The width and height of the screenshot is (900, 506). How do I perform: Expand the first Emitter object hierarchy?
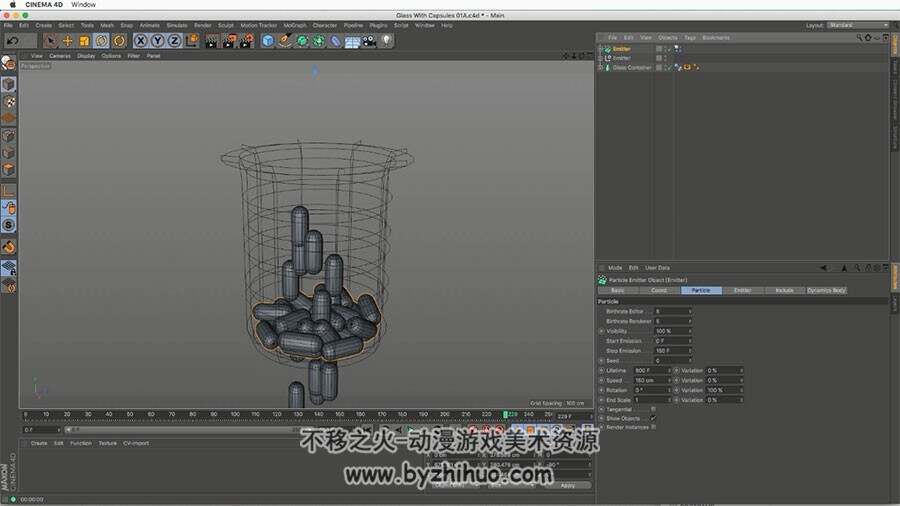click(x=600, y=49)
